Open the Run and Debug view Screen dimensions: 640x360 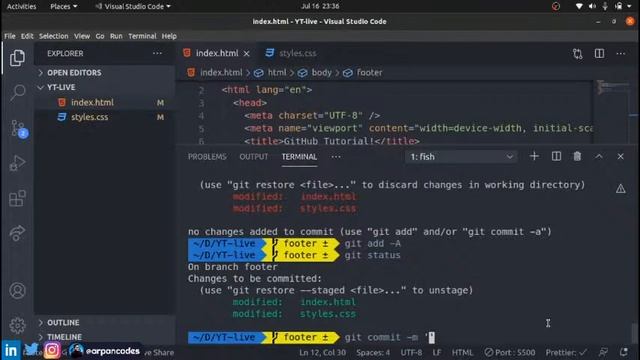click(18, 163)
